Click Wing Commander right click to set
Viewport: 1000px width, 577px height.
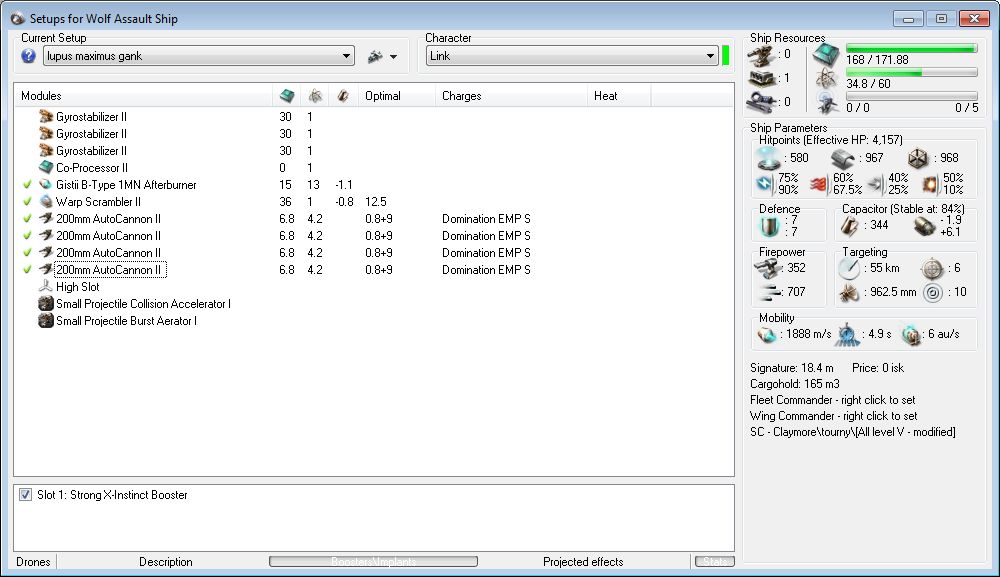point(832,416)
